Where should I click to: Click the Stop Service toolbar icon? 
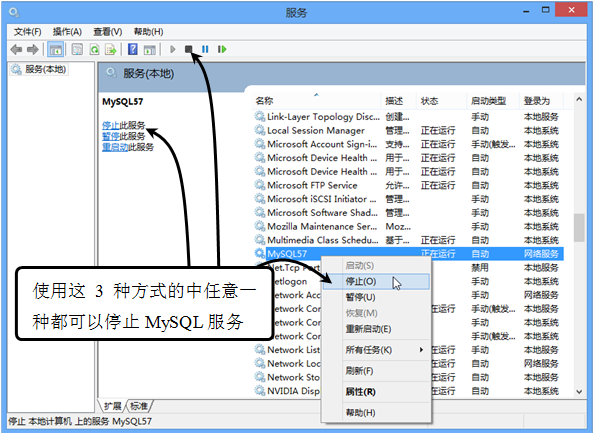pos(189,49)
